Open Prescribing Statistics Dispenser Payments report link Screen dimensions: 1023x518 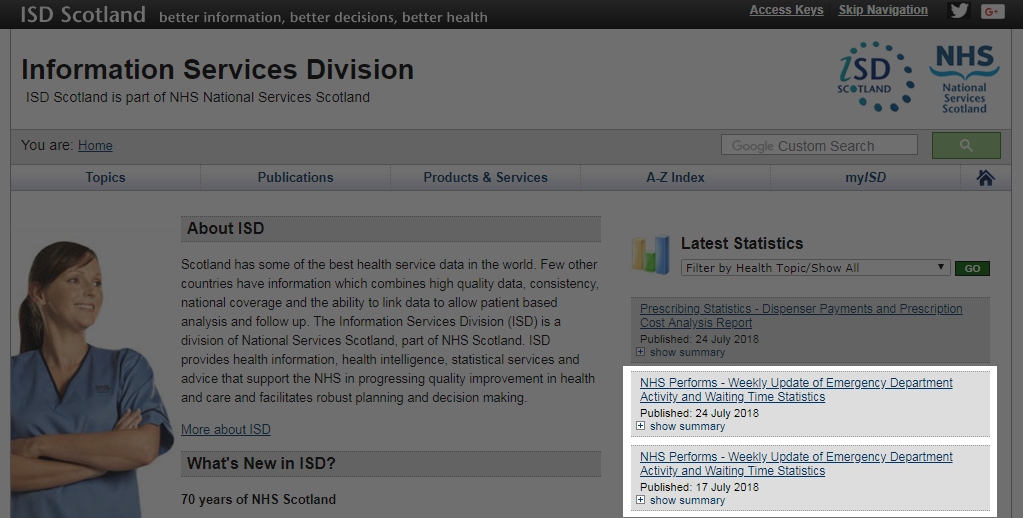click(x=801, y=316)
